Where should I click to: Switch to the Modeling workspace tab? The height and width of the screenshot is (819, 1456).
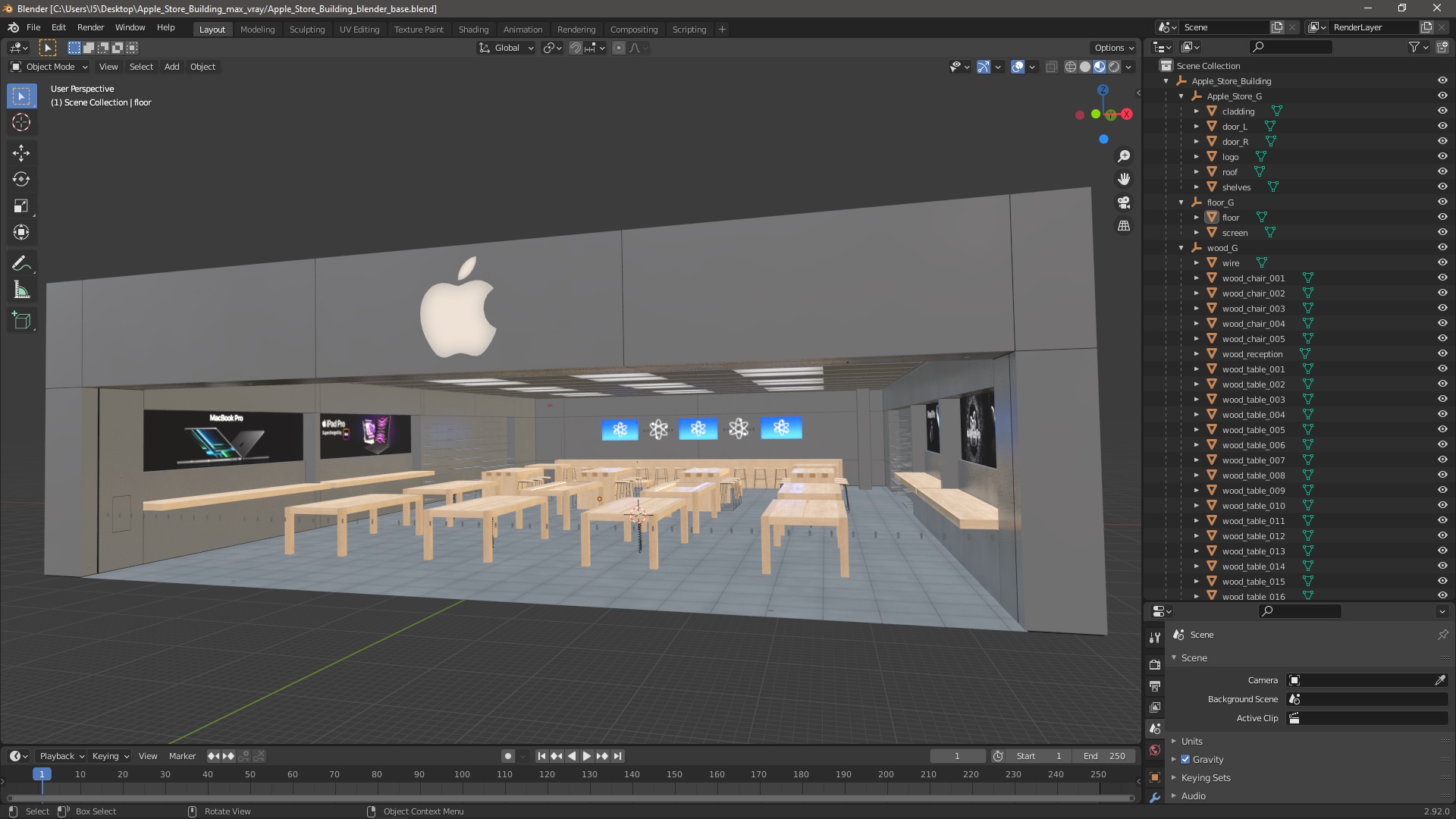(x=257, y=30)
